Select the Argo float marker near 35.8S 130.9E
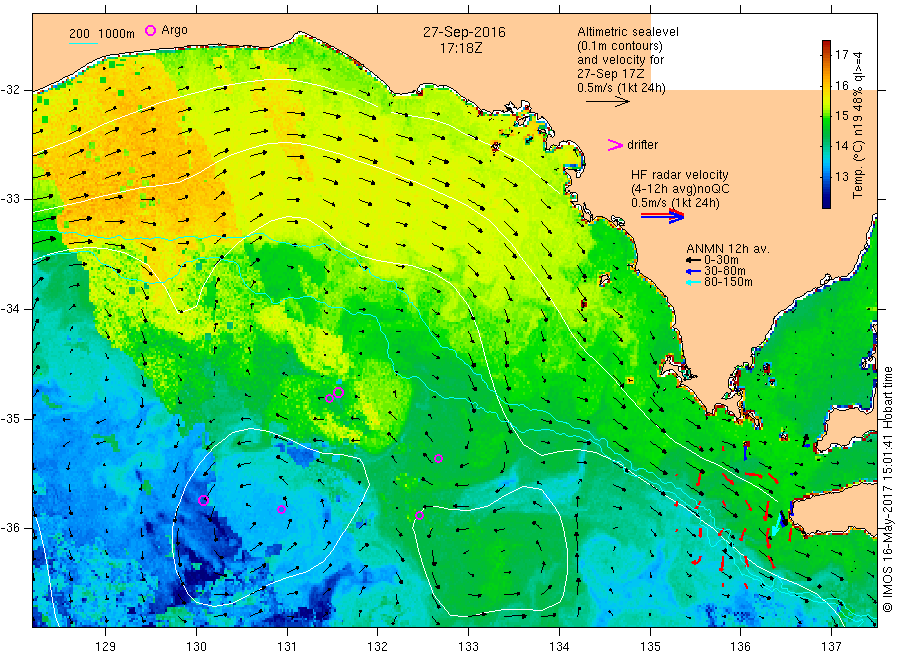The width and height of the screenshot is (900, 660). coord(281,509)
